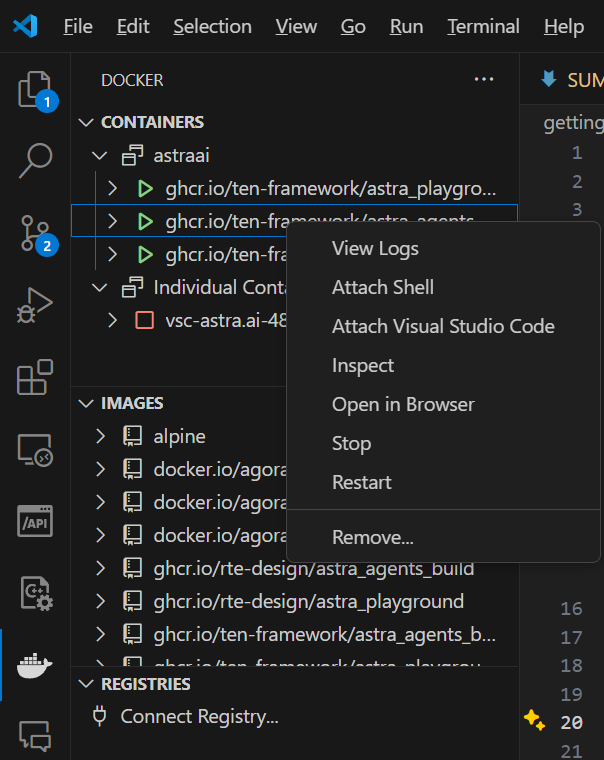
Task: Open the Extensions view icon
Action: [x=35, y=377]
